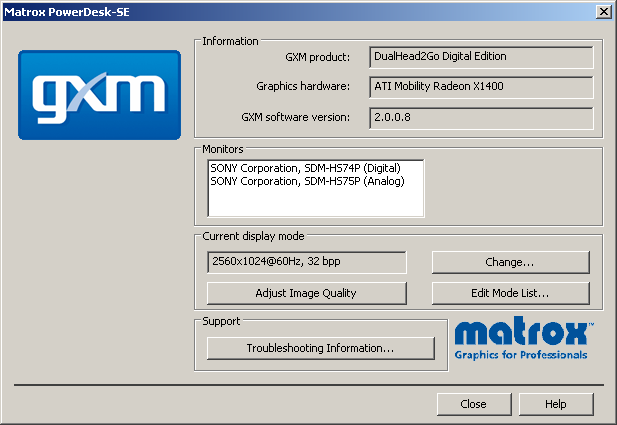The width and height of the screenshot is (617, 425).
Task: Click the Matrox PowerDesk-SE title bar
Action: (x=299, y=12)
